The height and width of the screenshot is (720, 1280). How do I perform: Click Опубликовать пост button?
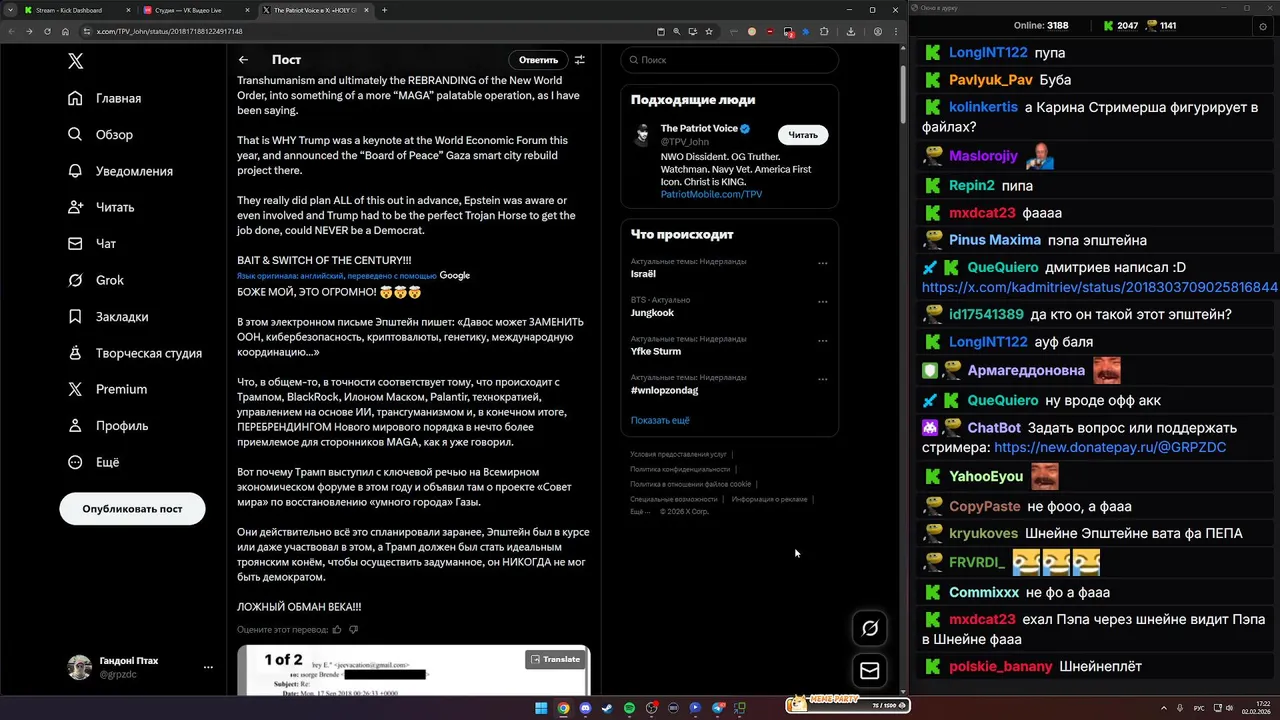(132, 509)
